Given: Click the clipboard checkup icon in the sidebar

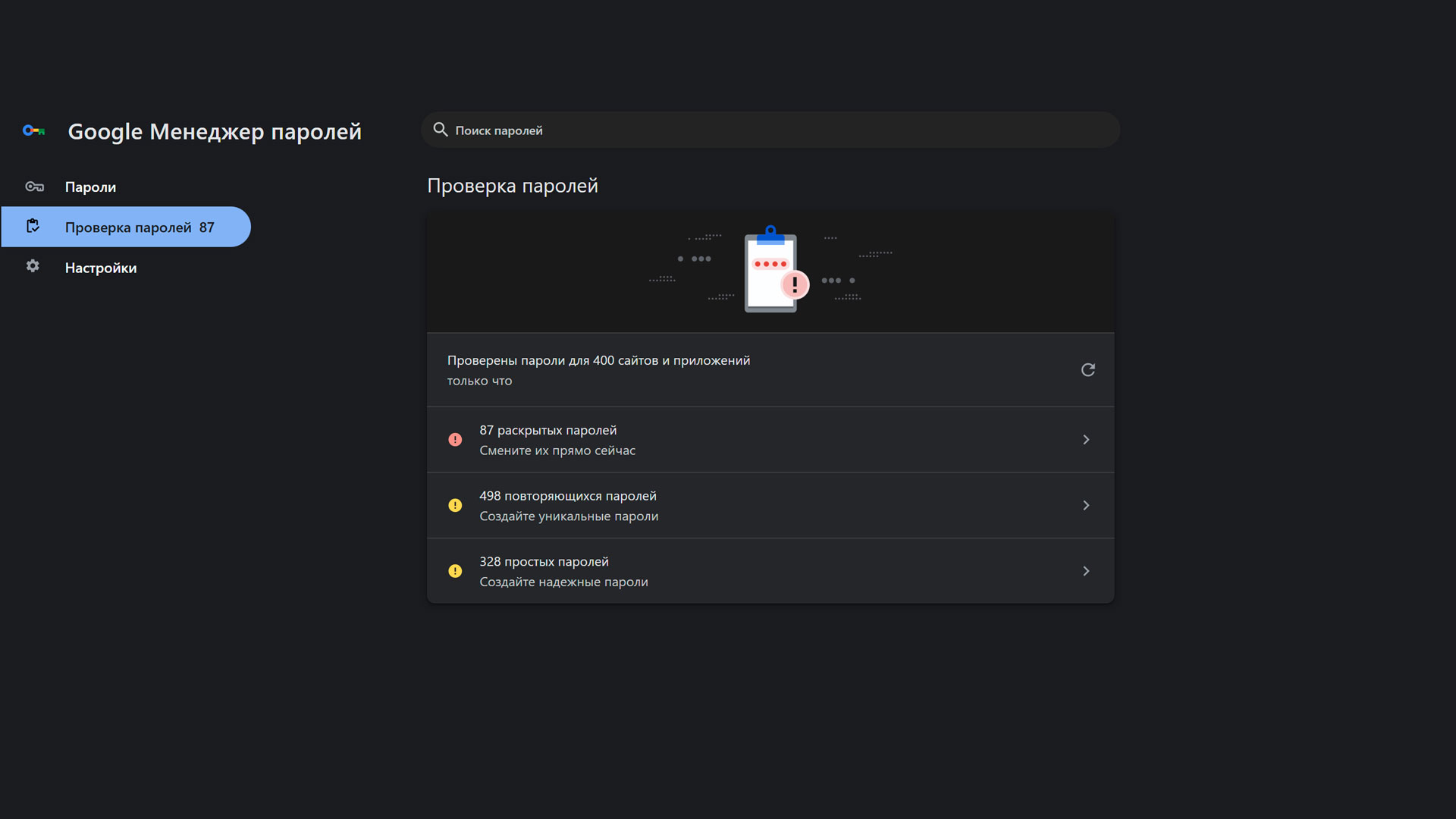Looking at the screenshot, I should pos(33,226).
